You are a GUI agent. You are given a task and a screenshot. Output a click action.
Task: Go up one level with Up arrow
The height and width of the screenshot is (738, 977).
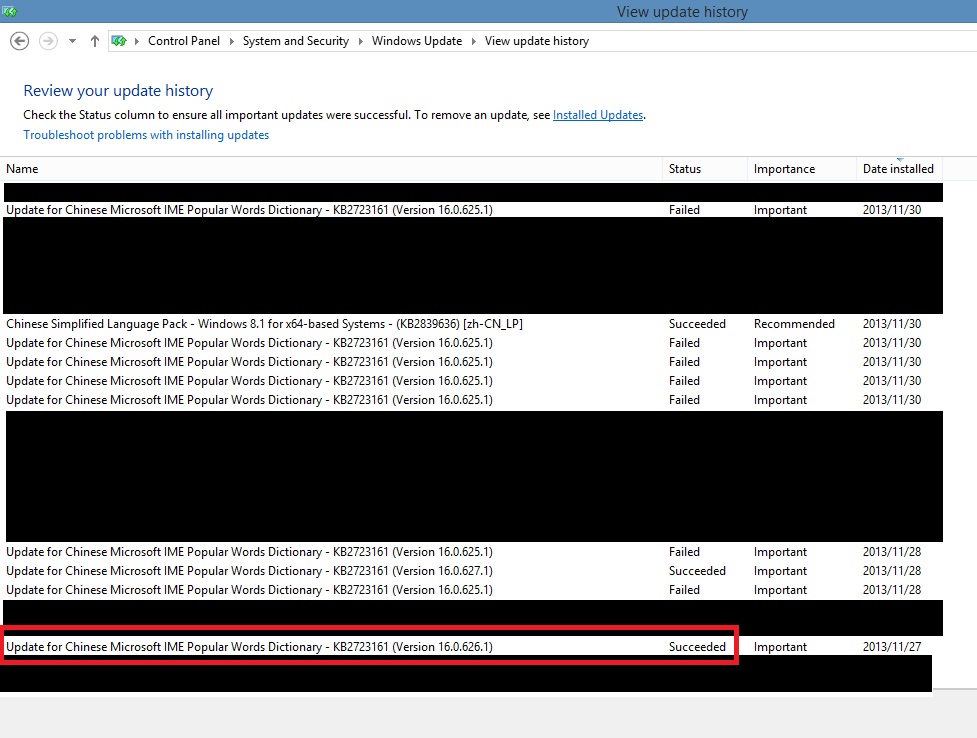[x=95, y=41]
